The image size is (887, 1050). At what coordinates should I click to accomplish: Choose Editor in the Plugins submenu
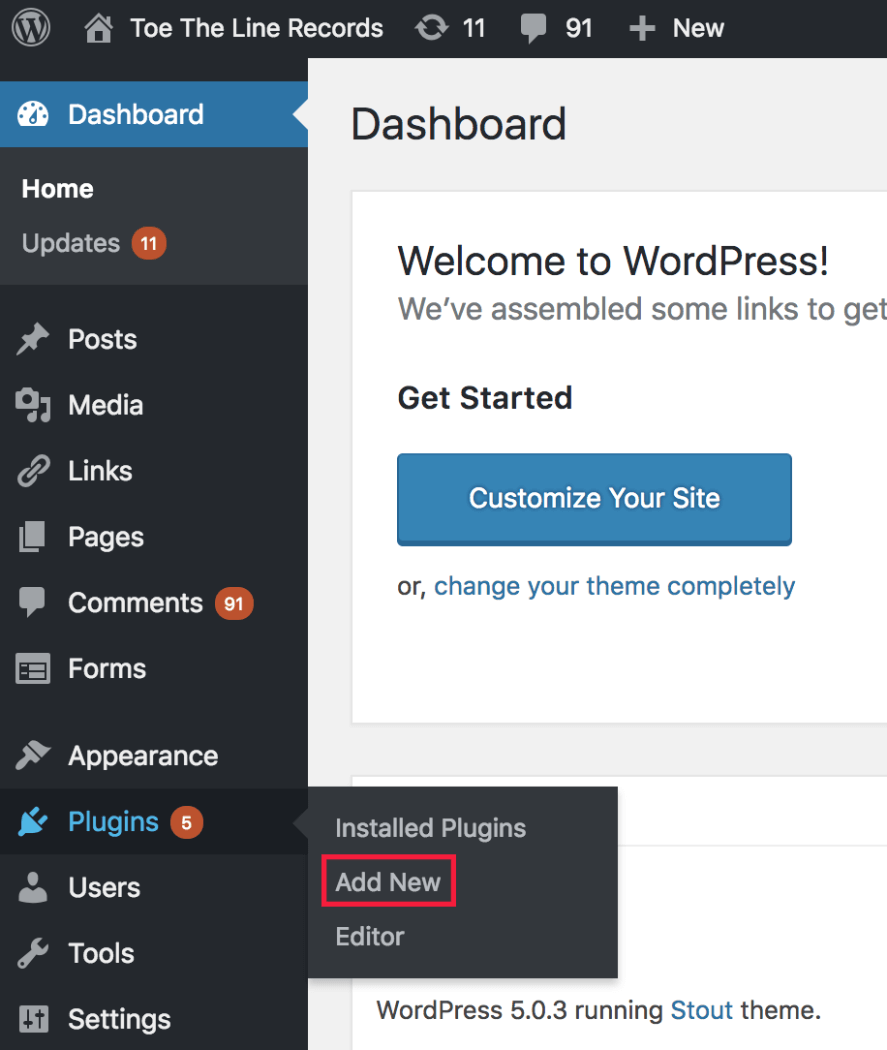point(370,936)
